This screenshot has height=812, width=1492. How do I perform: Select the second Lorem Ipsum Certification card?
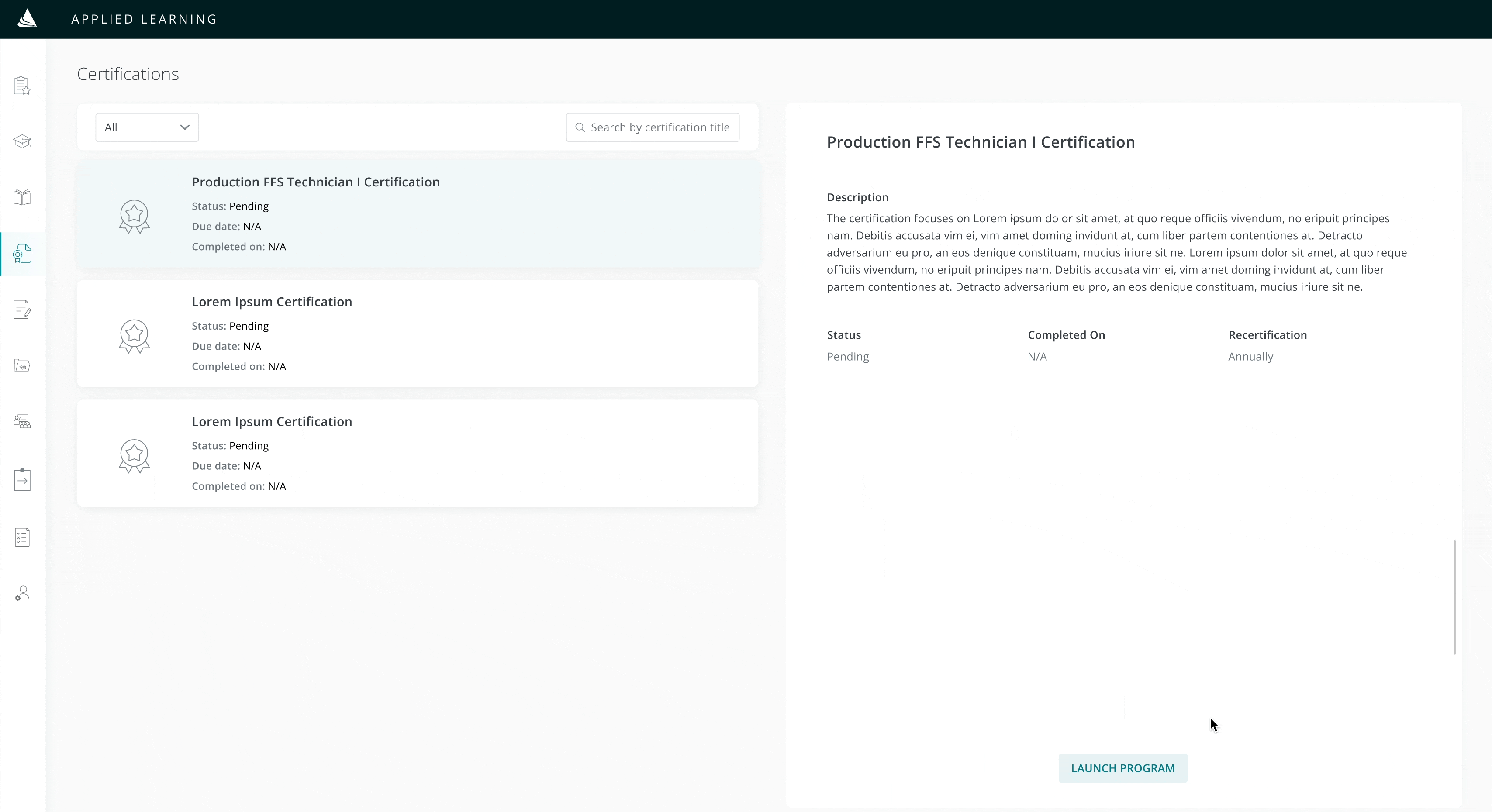[x=417, y=453]
